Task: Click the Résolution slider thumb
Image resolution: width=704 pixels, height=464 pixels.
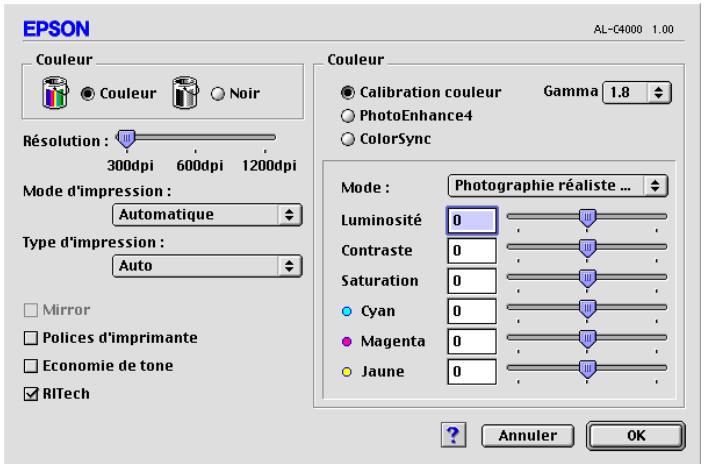Action: (126, 139)
